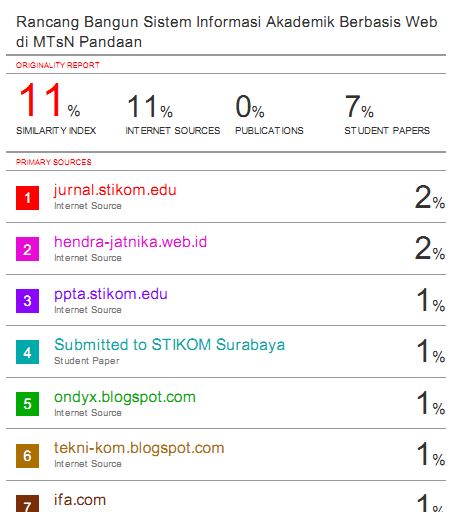The width and height of the screenshot is (462, 512).
Task: Click the teal source number 4 badge
Action: (x=27, y=352)
